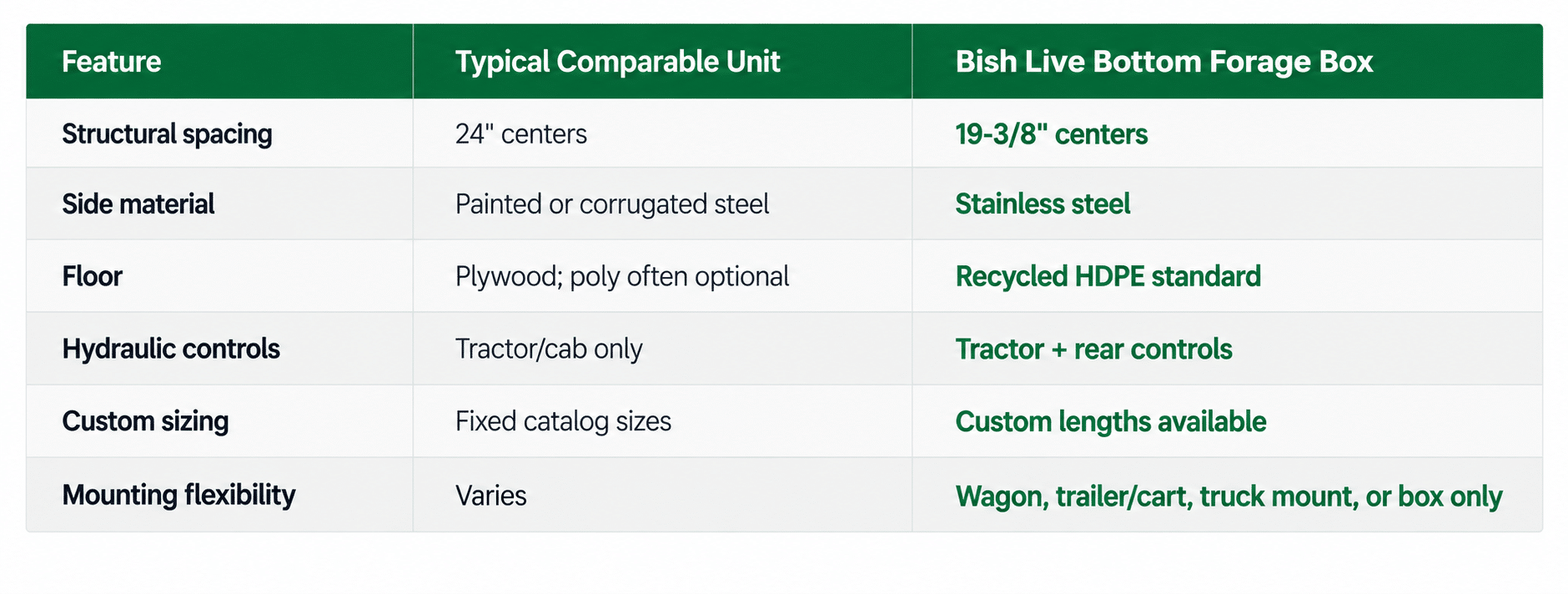Click the 24" centers cell
Image resolution: width=1568 pixels, height=594 pixels.
click(520, 133)
